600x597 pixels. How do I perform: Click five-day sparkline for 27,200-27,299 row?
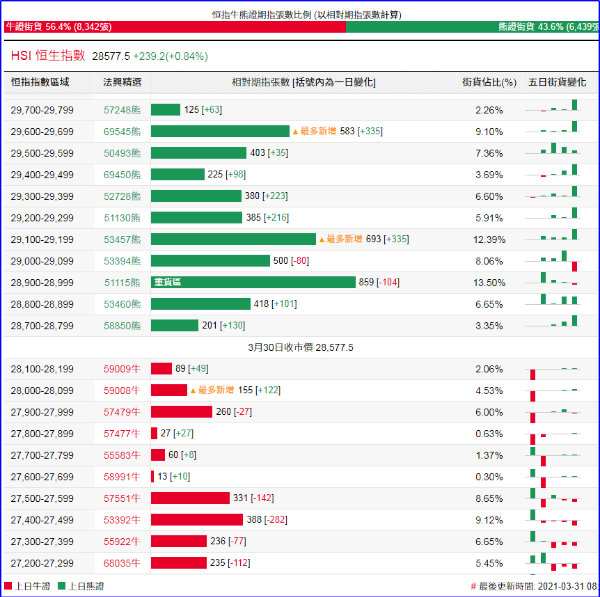[x=553, y=562]
